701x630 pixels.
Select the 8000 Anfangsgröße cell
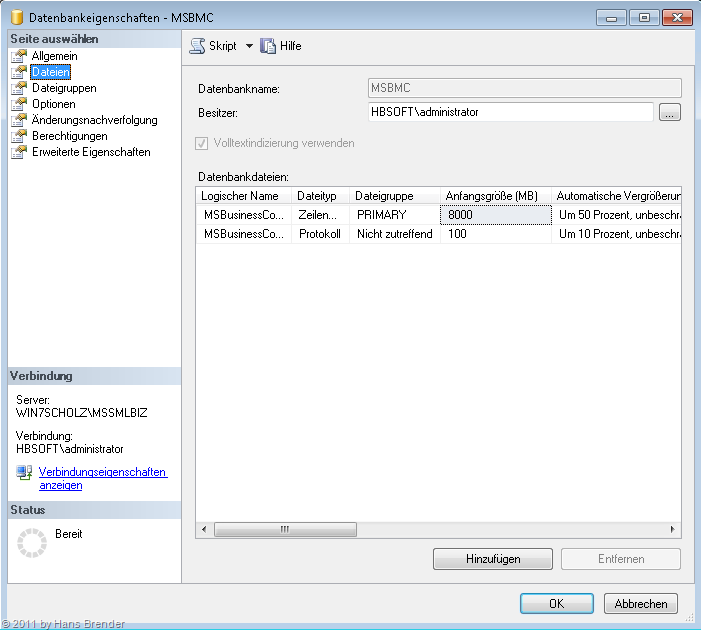click(496, 214)
